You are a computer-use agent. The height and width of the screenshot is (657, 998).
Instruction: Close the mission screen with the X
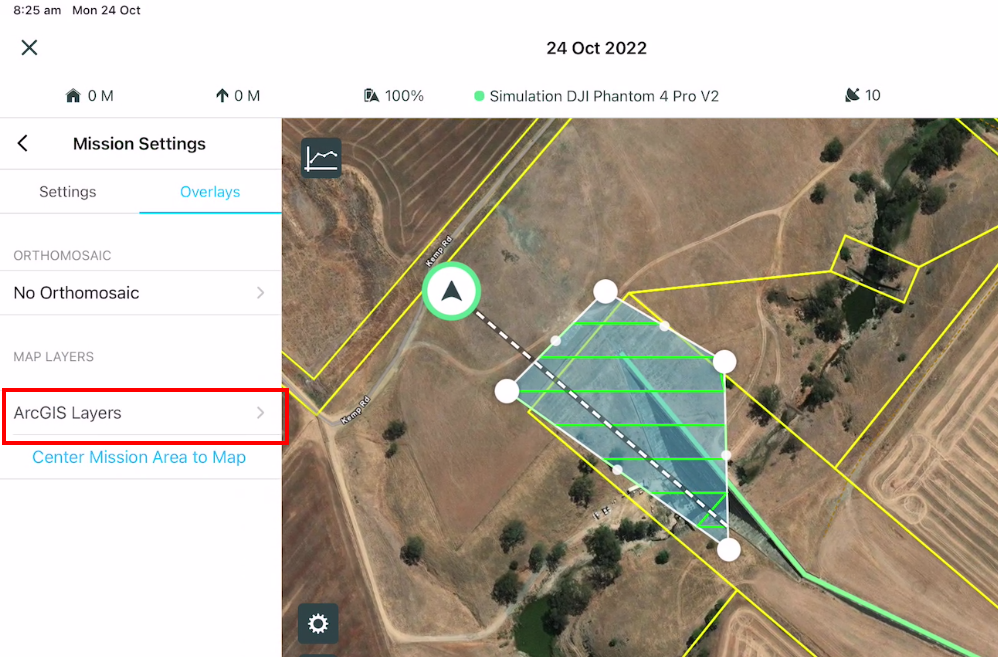pos(29,47)
